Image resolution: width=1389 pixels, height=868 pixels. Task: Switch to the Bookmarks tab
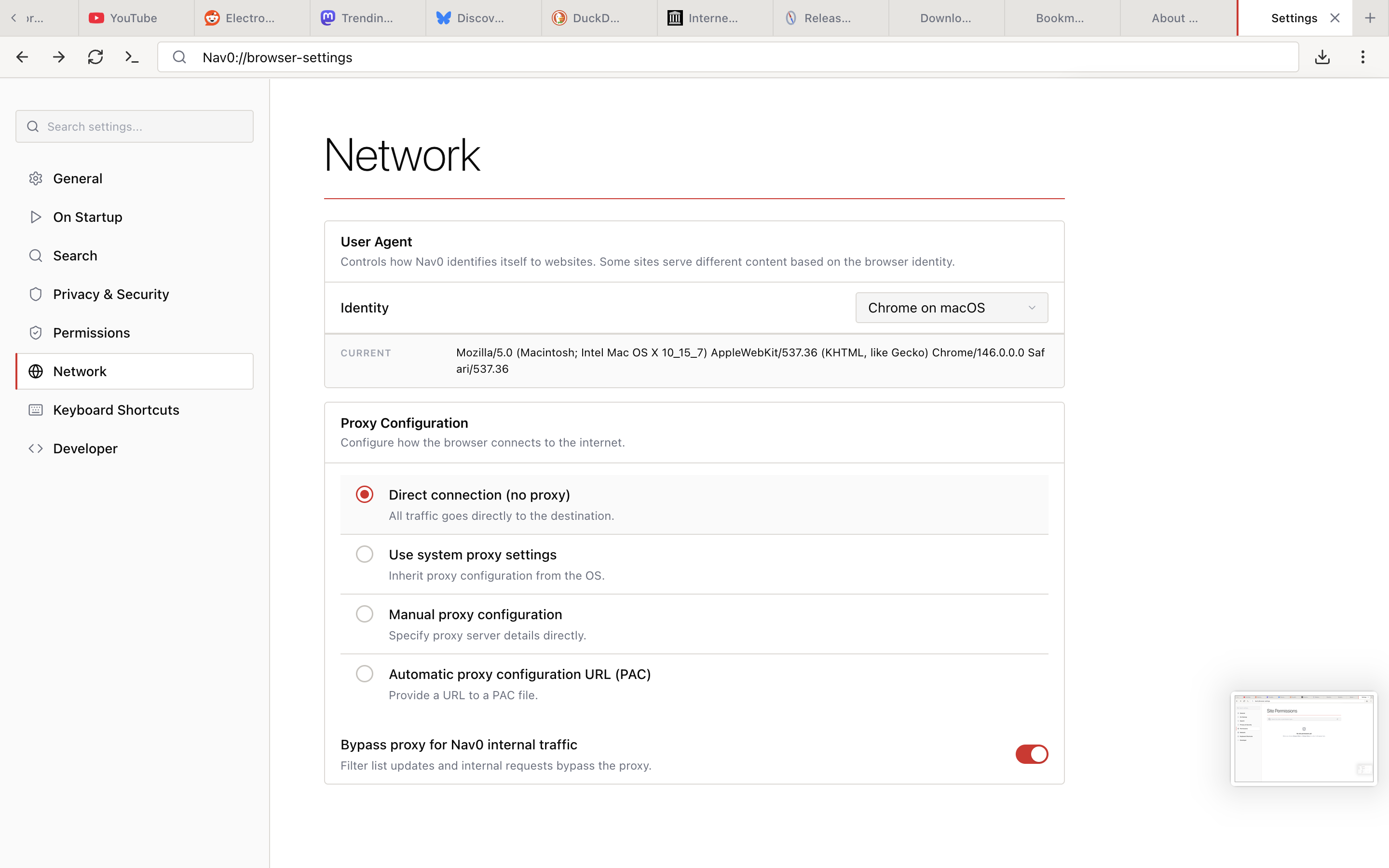click(1062, 18)
